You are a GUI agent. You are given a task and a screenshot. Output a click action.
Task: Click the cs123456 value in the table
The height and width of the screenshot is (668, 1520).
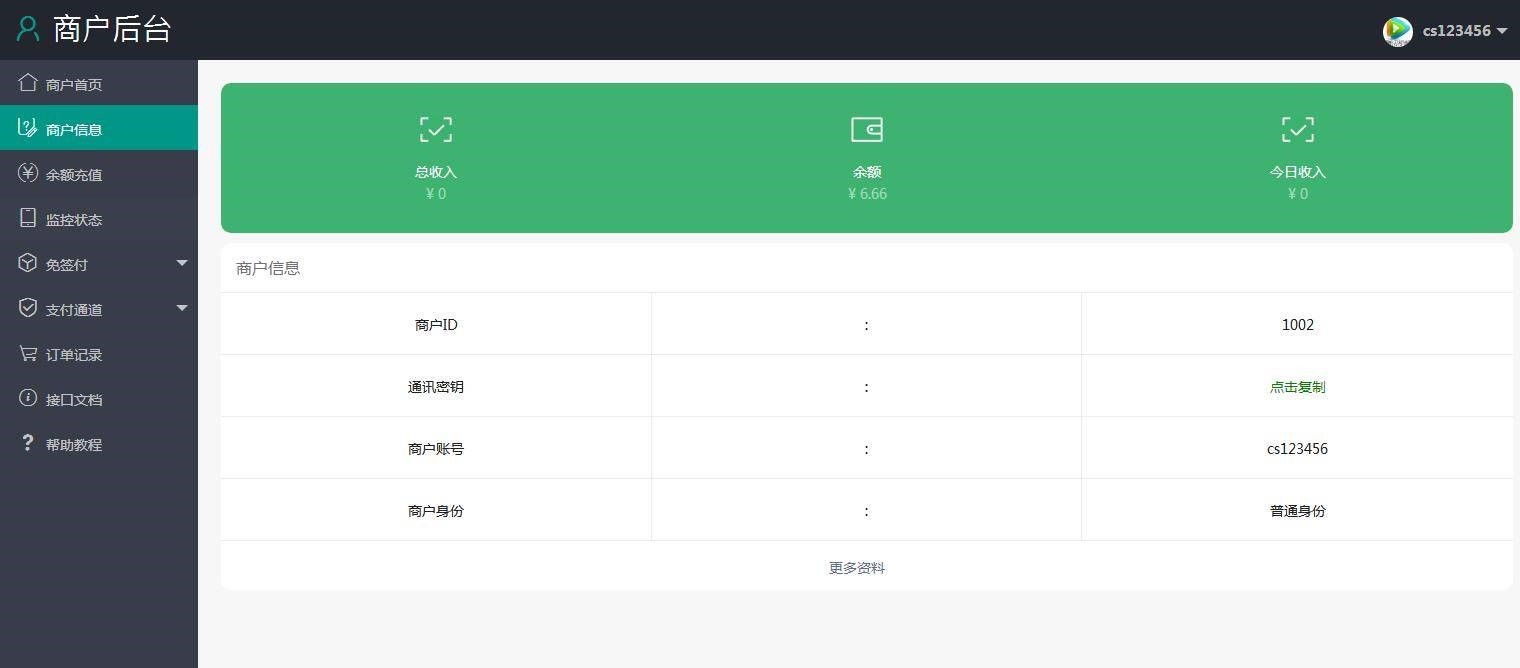[1297, 449]
